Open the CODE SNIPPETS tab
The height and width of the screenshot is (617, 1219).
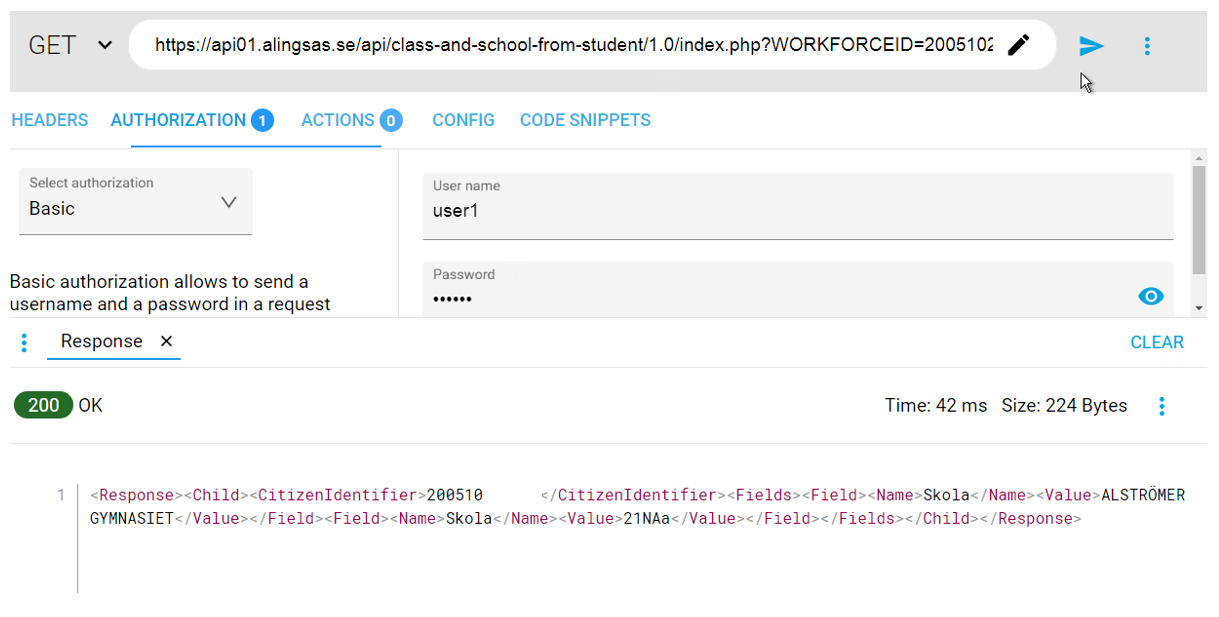tap(585, 120)
